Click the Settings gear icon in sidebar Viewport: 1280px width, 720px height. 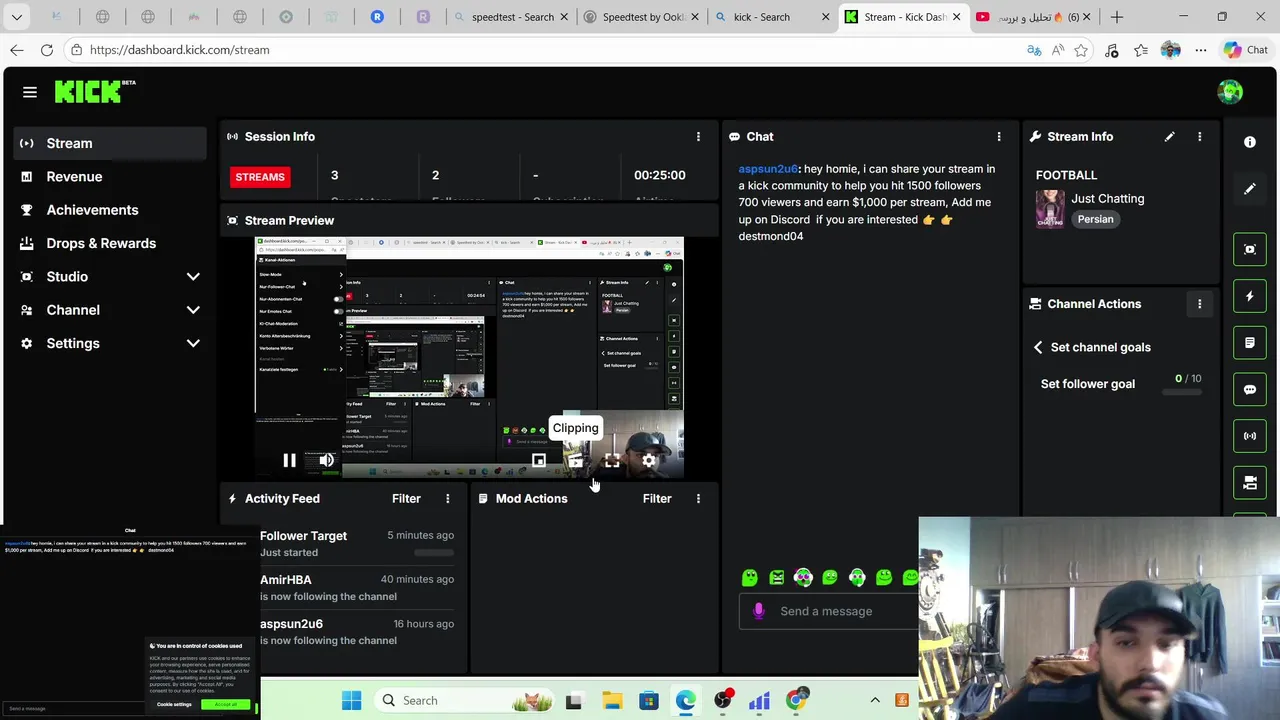27,343
